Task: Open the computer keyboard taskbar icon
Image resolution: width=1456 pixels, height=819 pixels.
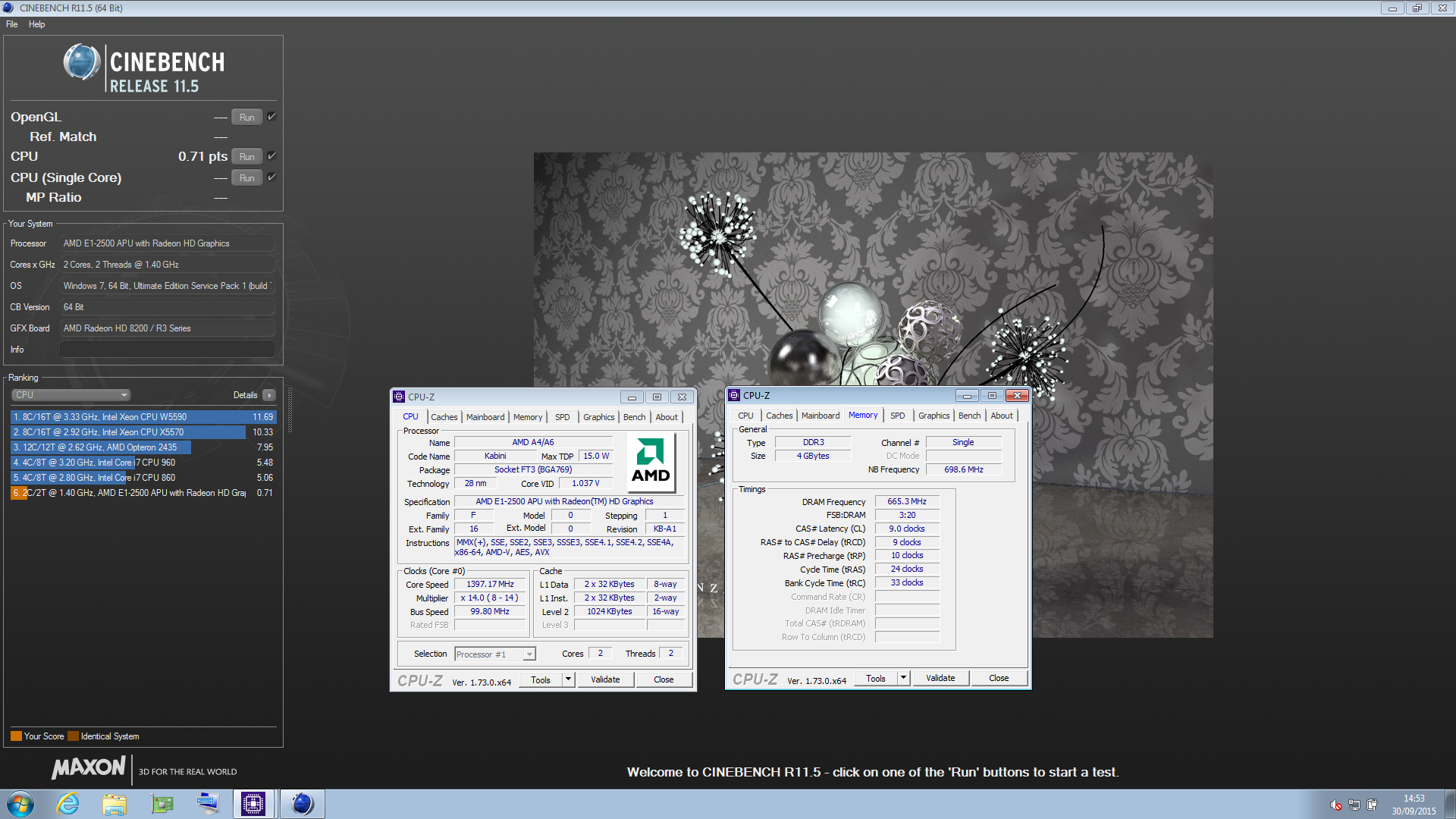Action: coord(207,804)
